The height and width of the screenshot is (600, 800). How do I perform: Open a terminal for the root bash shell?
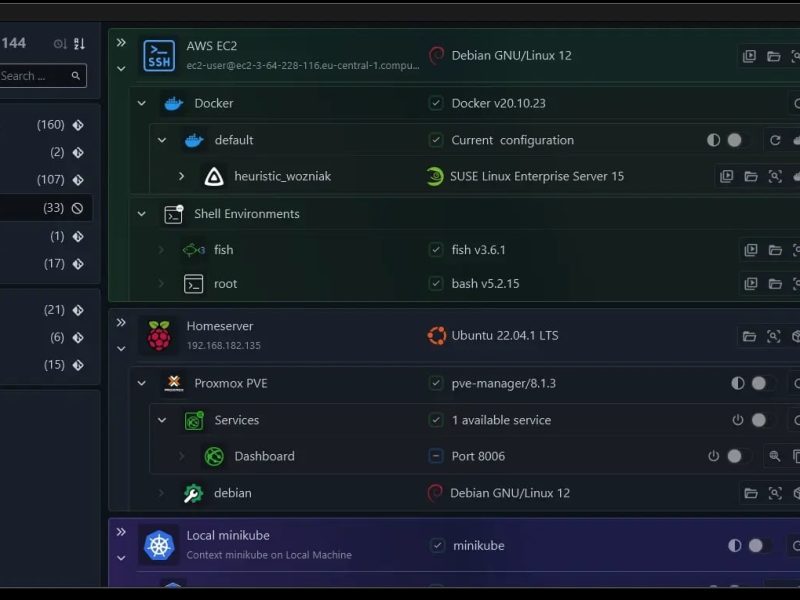[x=749, y=283]
